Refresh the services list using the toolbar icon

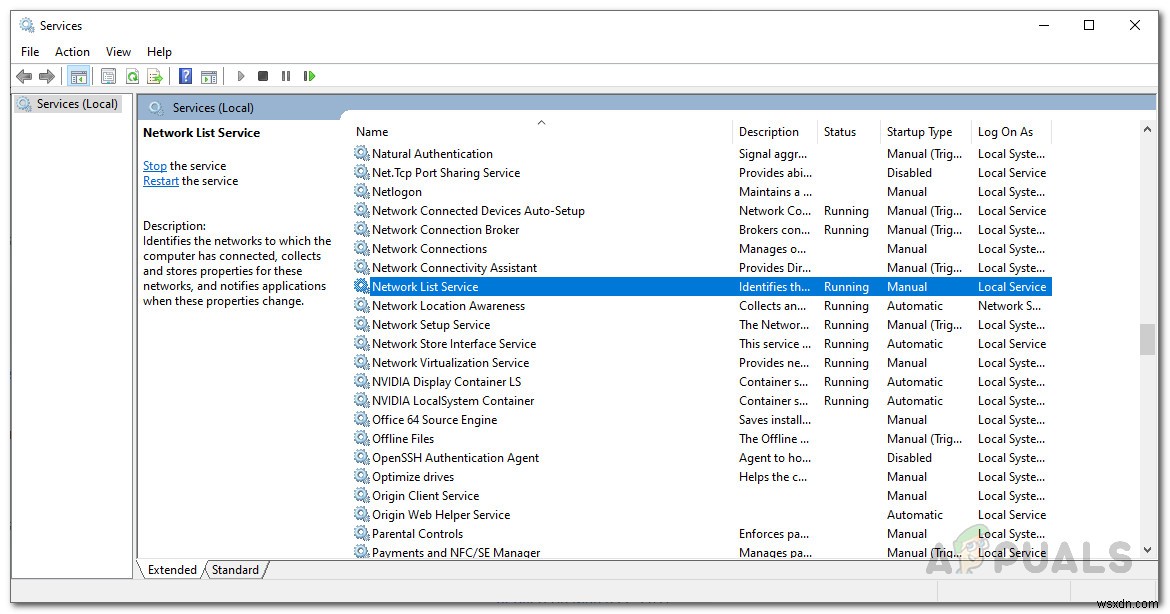coord(132,75)
